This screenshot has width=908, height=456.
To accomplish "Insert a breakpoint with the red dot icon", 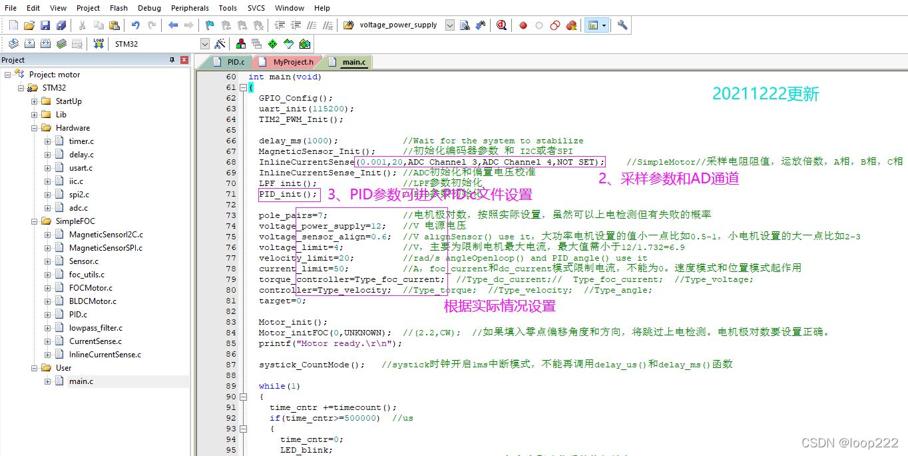I will click(523, 25).
